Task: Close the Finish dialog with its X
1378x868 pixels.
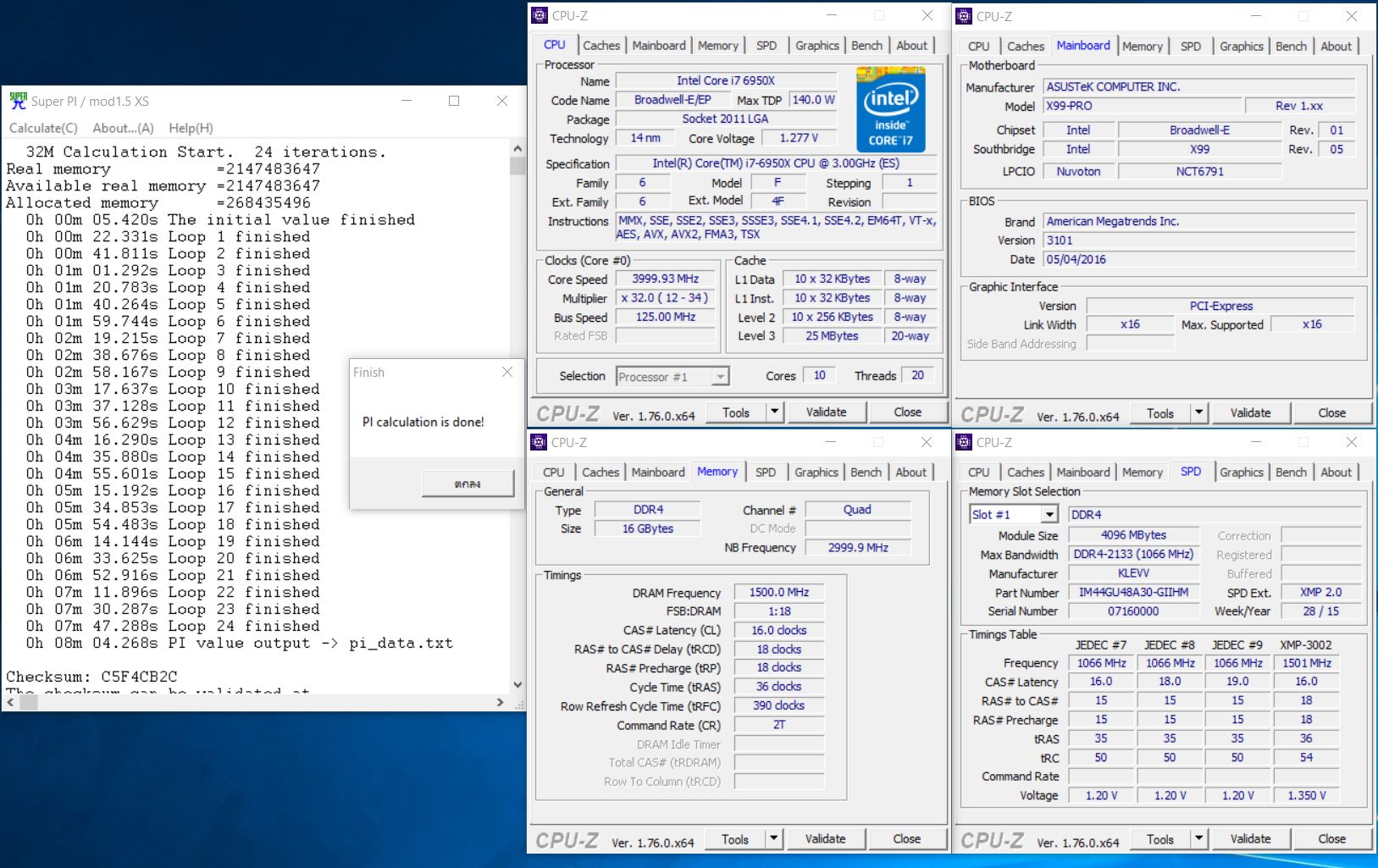Action: click(x=506, y=372)
